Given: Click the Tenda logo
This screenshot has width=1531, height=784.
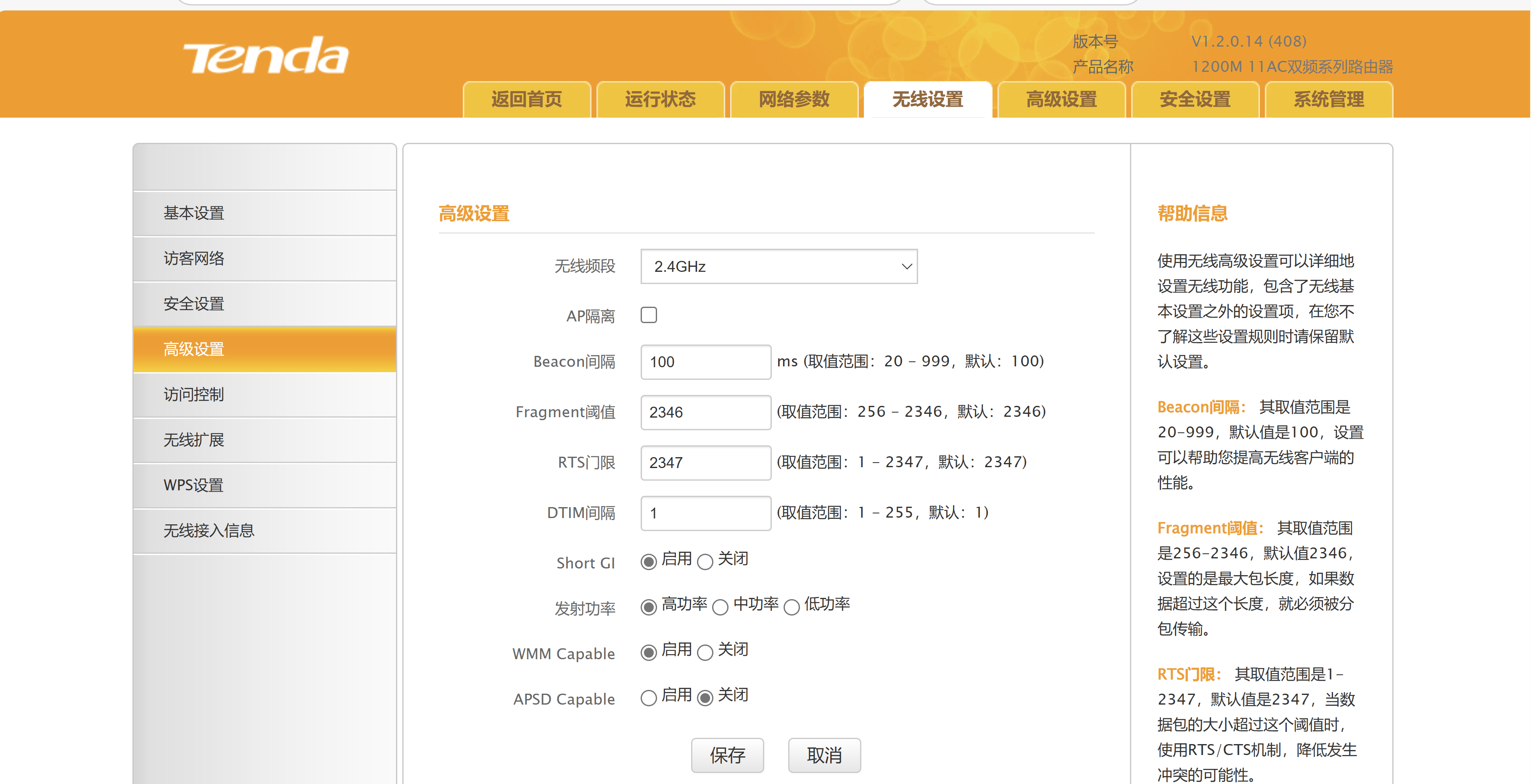Looking at the screenshot, I should (x=266, y=56).
